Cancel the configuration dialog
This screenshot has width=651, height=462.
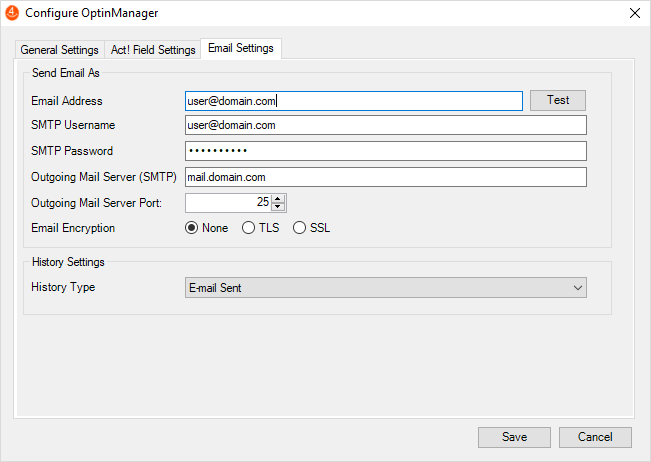coord(595,437)
